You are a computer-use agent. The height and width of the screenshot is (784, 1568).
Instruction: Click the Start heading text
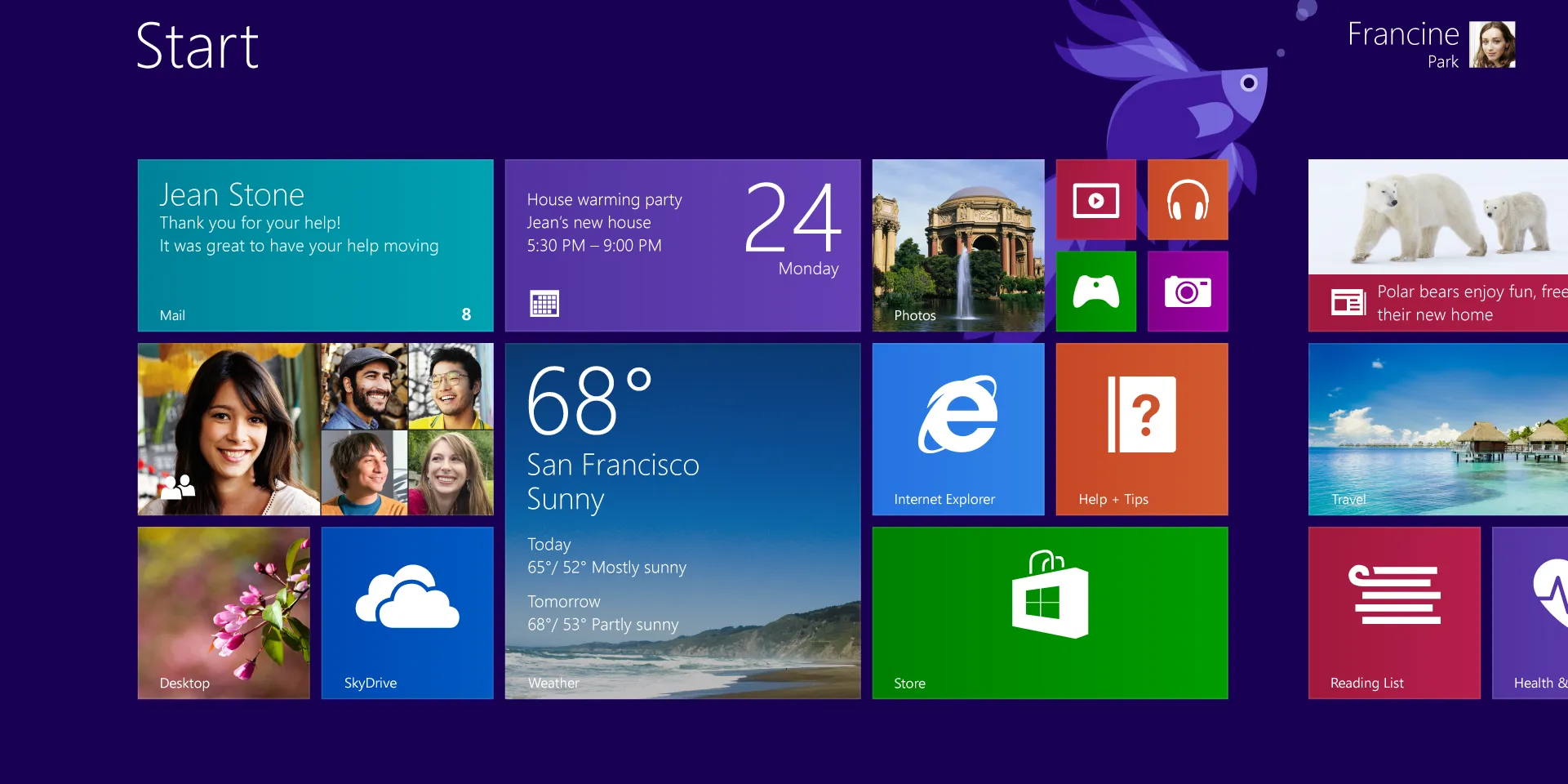pyautogui.click(x=198, y=46)
